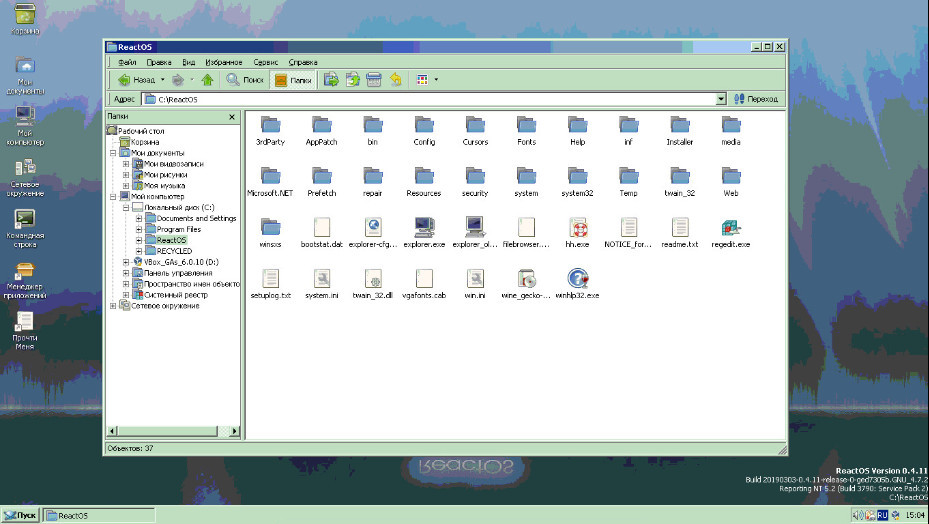Open the Views dropdown arrow

click(x=436, y=79)
